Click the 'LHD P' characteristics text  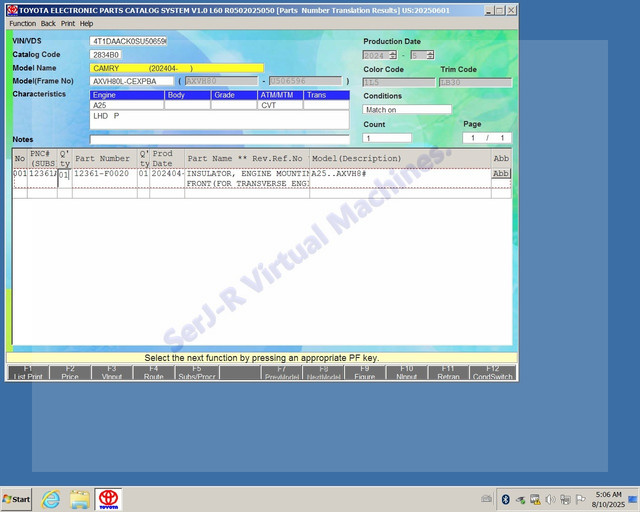click(x=106, y=116)
